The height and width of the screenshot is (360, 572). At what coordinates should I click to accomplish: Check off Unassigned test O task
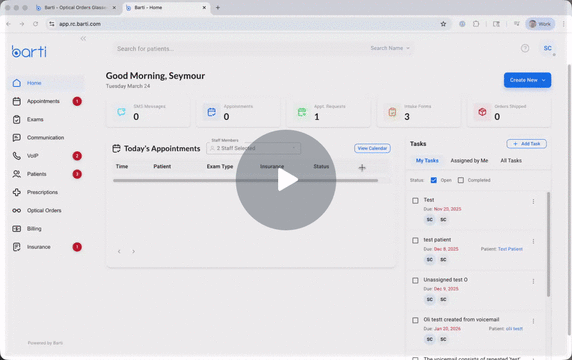pyautogui.click(x=415, y=280)
